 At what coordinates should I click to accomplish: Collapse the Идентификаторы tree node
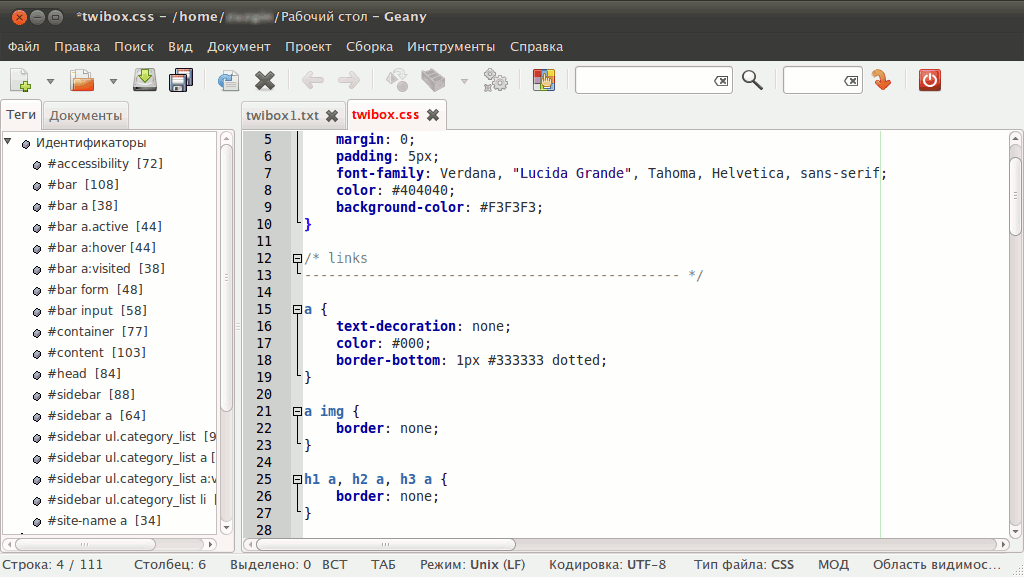10,142
